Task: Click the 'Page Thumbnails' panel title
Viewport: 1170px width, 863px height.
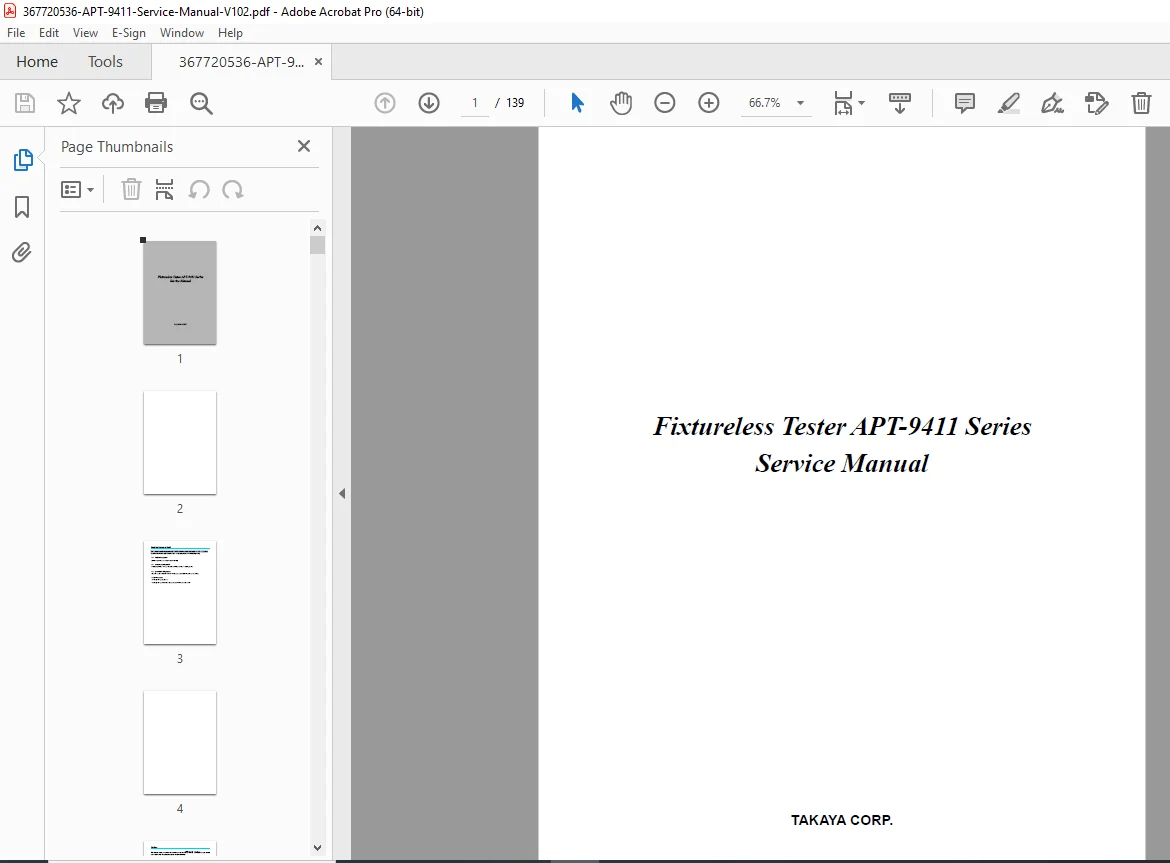Action: point(117,147)
